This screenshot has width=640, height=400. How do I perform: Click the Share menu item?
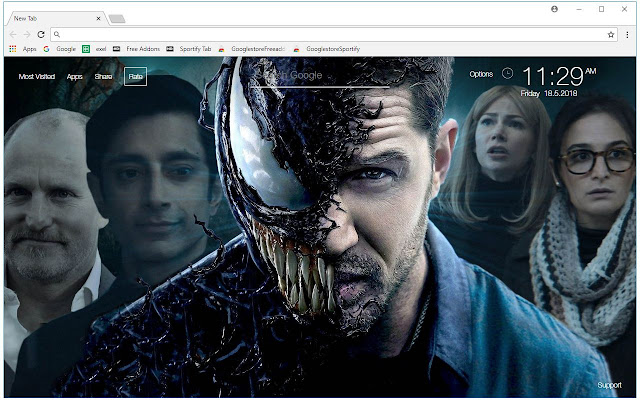(x=103, y=76)
